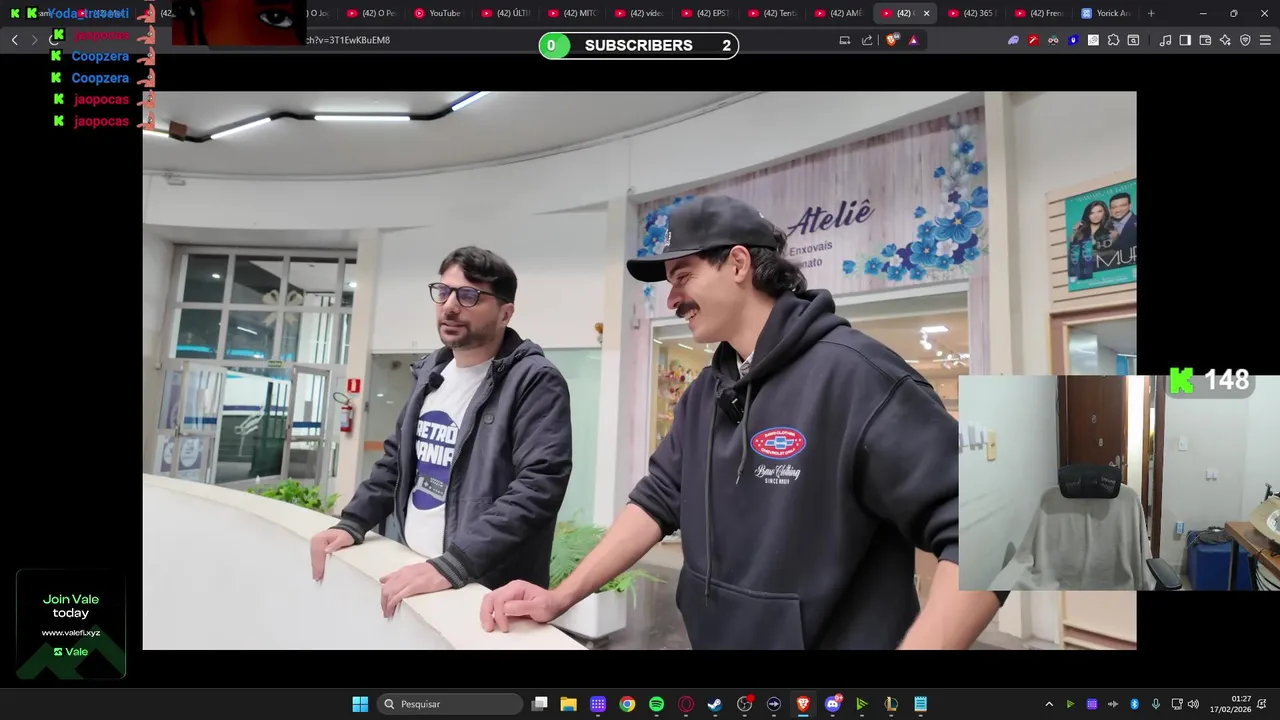Switch to the '(42) O Pe' tab
Image resolution: width=1280 pixels, height=720 pixels.
point(371,13)
